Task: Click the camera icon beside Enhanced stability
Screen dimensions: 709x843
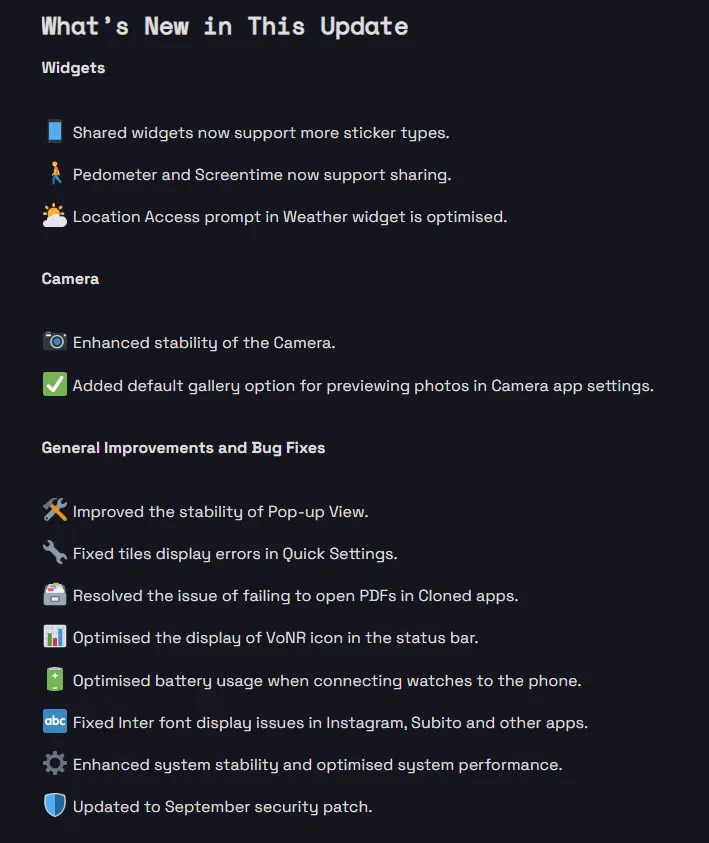Action: (x=55, y=342)
